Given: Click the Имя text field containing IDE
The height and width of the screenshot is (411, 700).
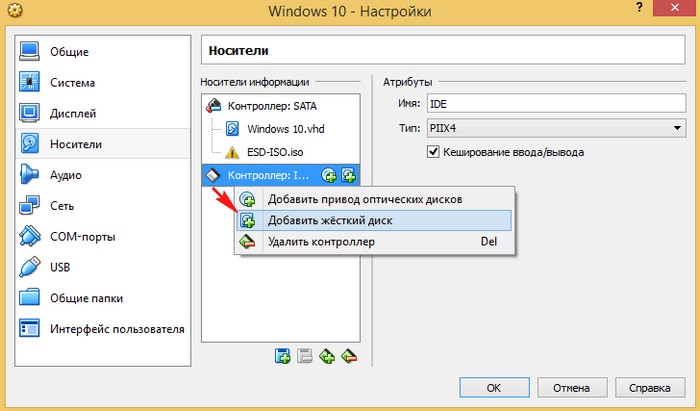Looking at the screenshot, I should click(x=555, y=103).
